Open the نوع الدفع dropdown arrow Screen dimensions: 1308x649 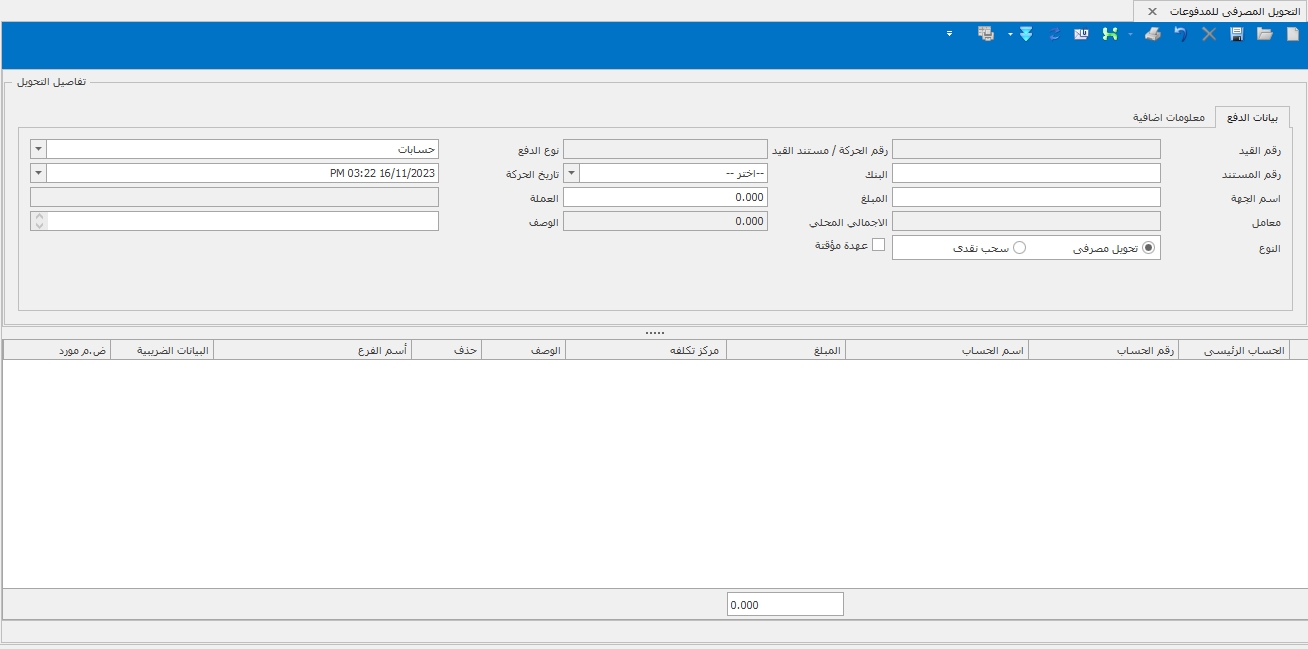[x=38, y=149]
